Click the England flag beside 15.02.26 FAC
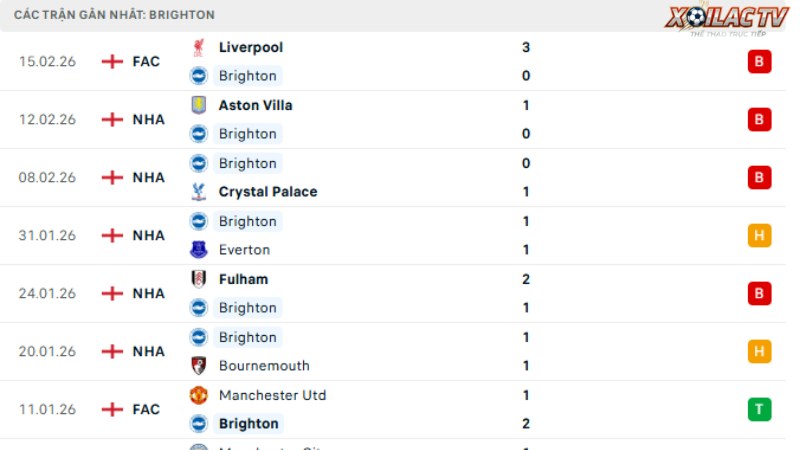 112,61
